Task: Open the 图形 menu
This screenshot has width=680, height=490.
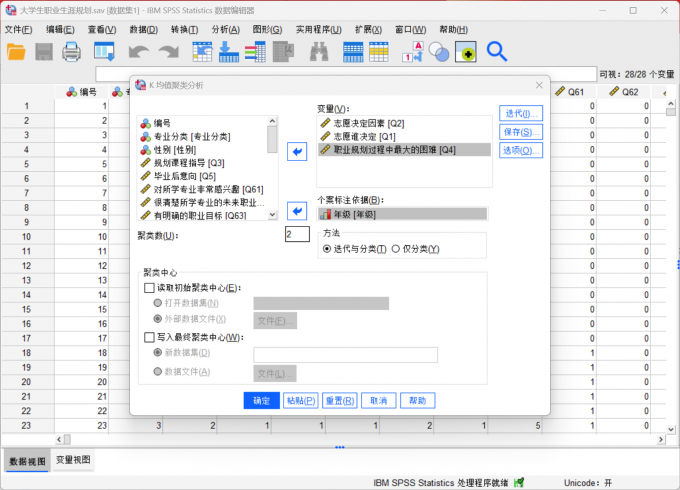Action: point(267,29)
